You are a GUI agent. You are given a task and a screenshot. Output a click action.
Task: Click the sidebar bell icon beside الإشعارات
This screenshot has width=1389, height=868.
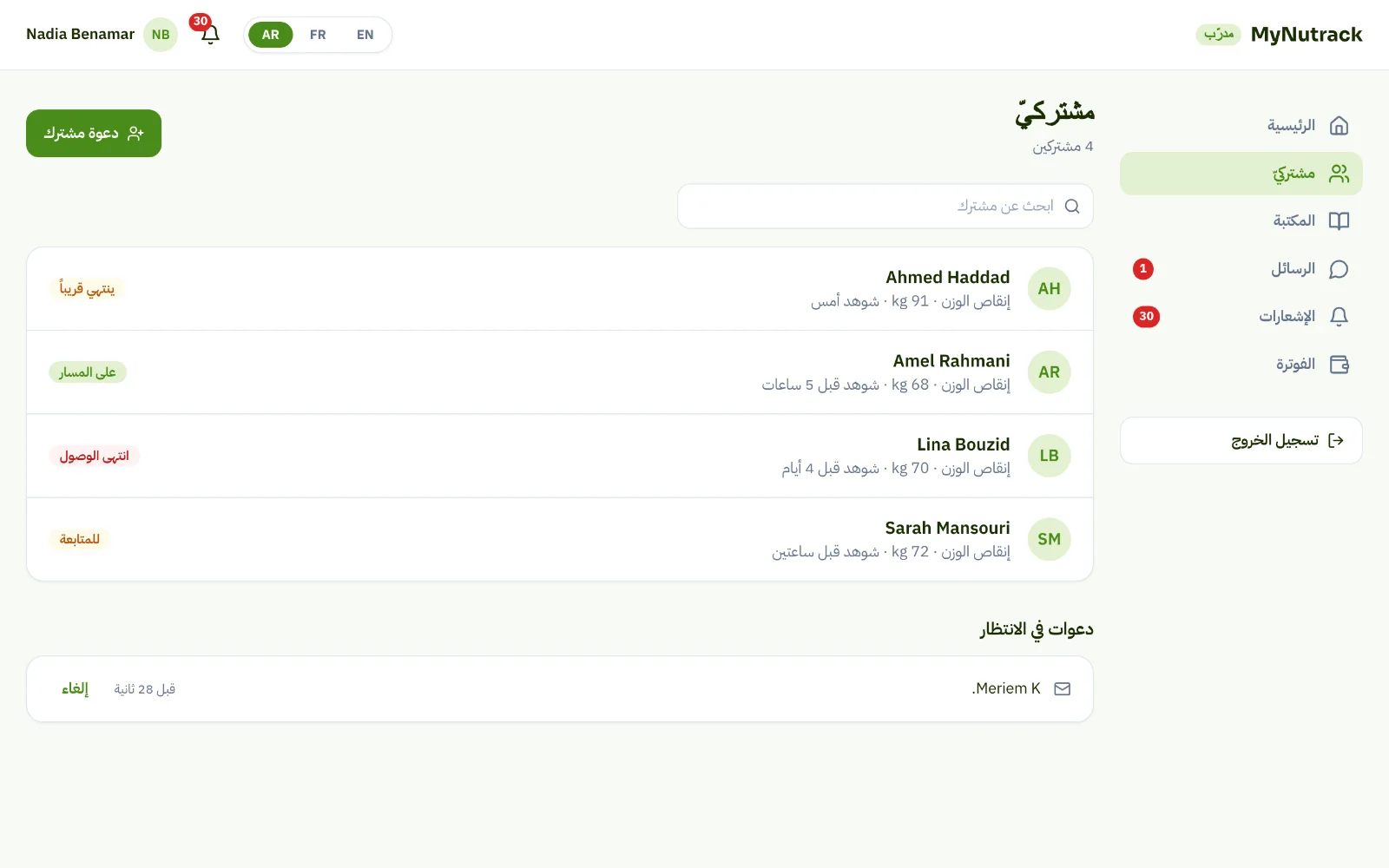point(1340,317)
